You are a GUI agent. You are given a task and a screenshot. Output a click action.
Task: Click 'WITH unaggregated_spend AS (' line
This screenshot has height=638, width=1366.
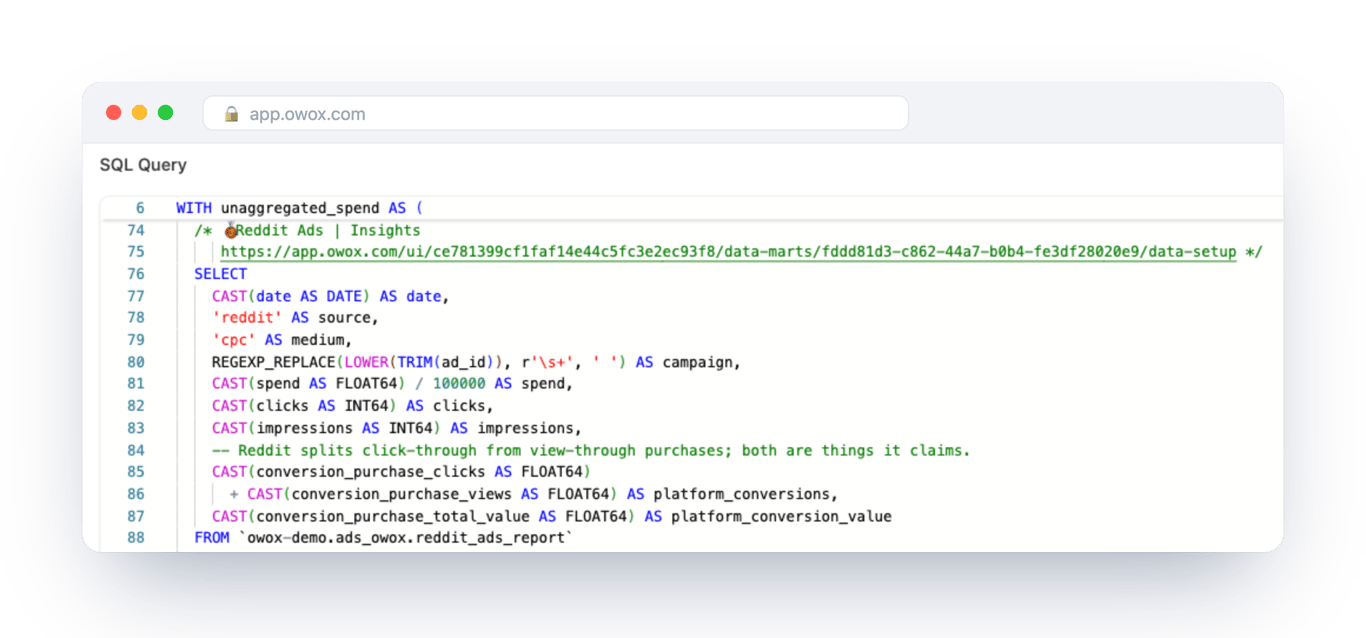coord(300,208)
